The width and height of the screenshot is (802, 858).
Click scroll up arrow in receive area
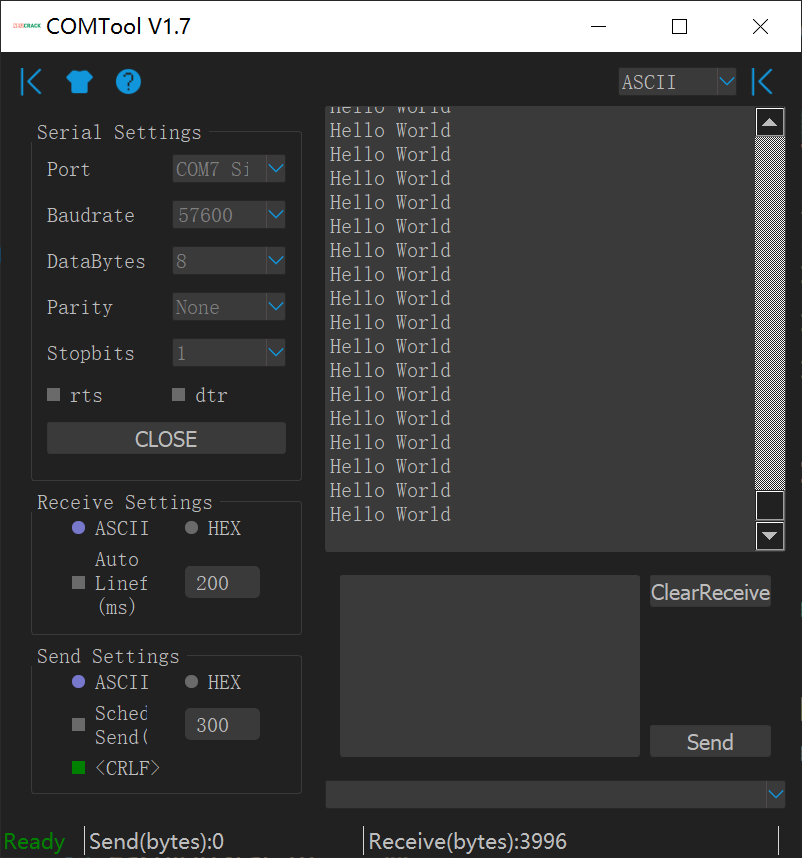pos(769,123)
